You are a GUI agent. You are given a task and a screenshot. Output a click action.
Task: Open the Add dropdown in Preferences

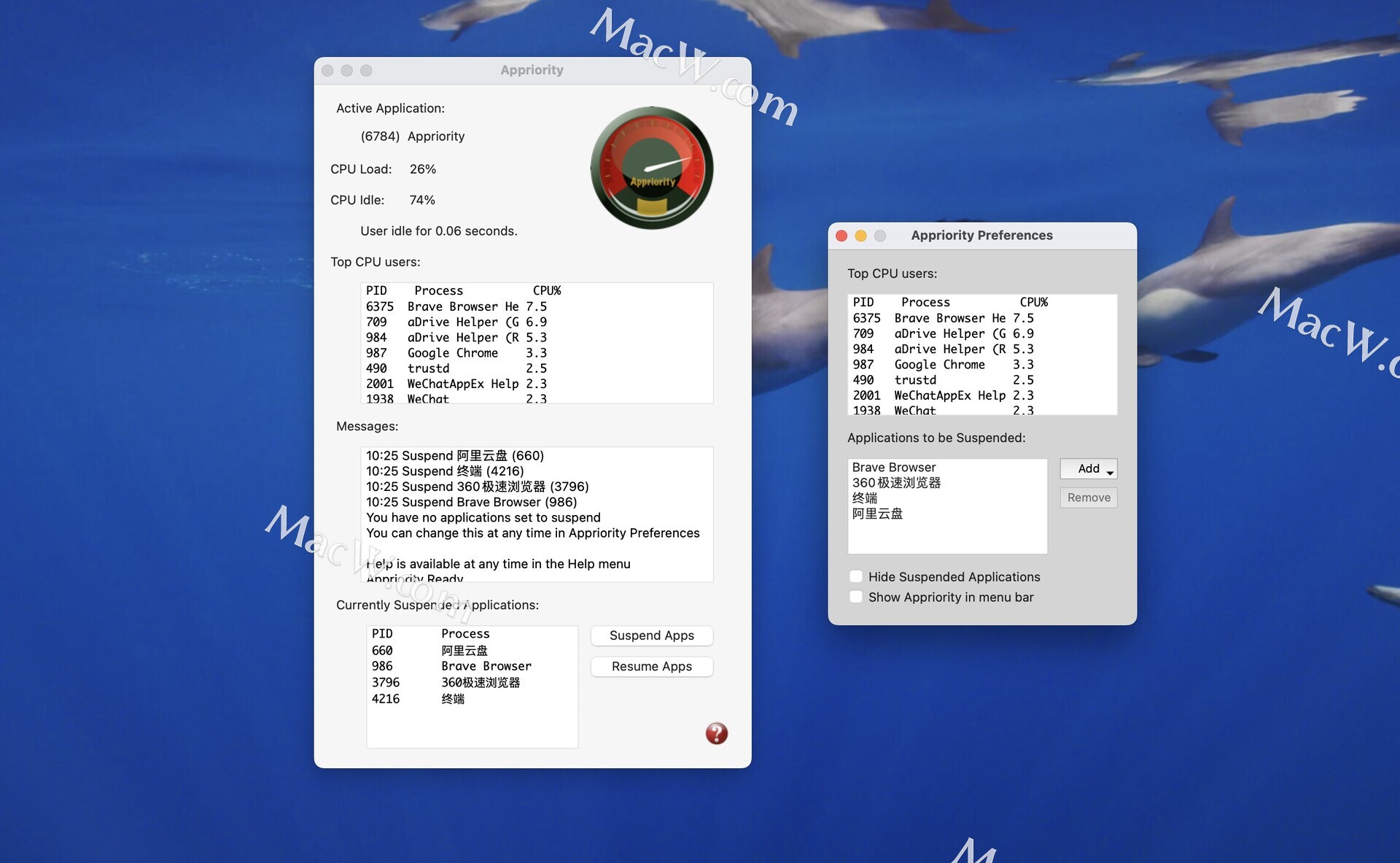pyautogui.click(x=1089, y=468)
